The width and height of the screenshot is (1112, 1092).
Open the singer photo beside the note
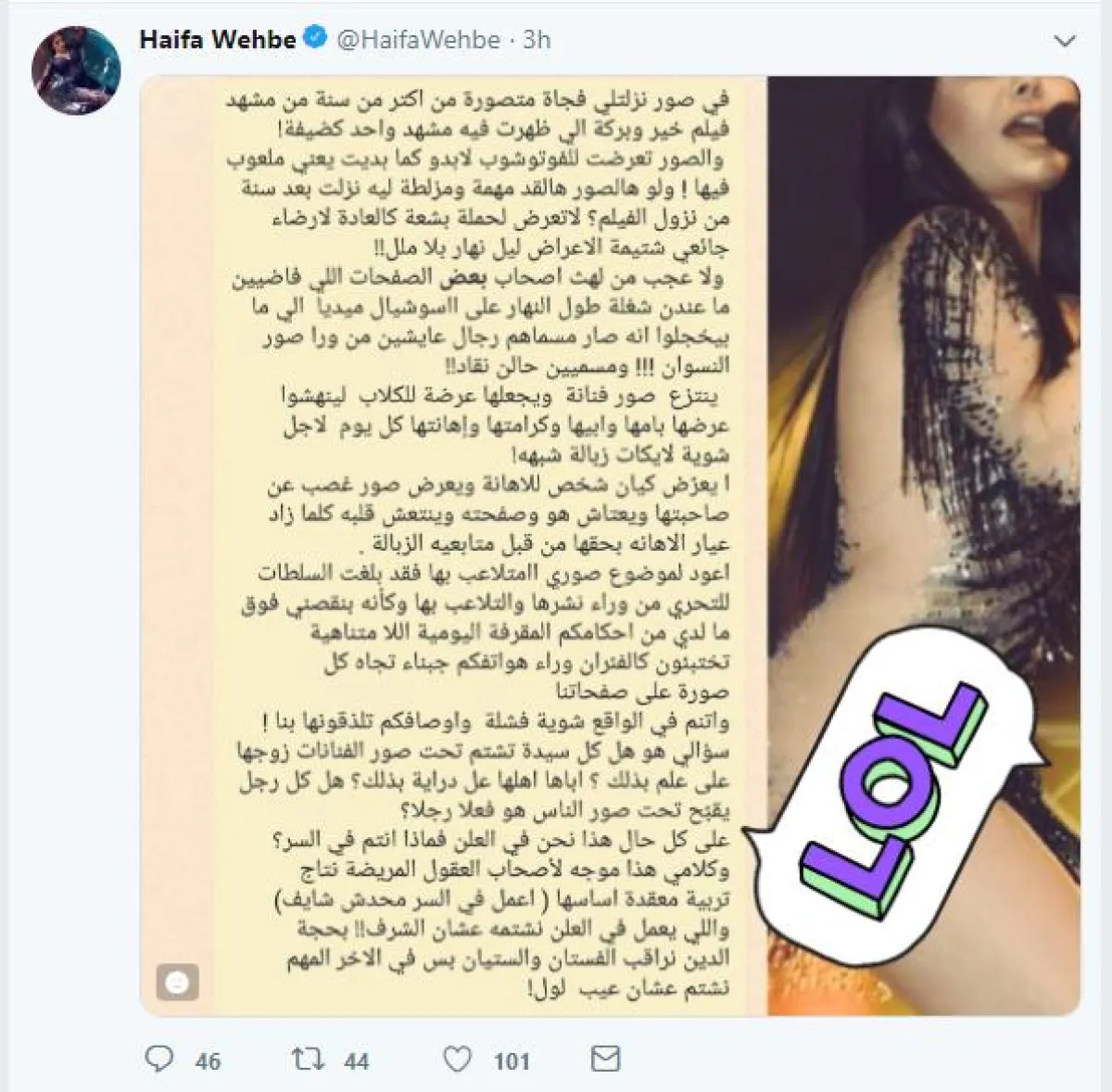tap(924, 546)
